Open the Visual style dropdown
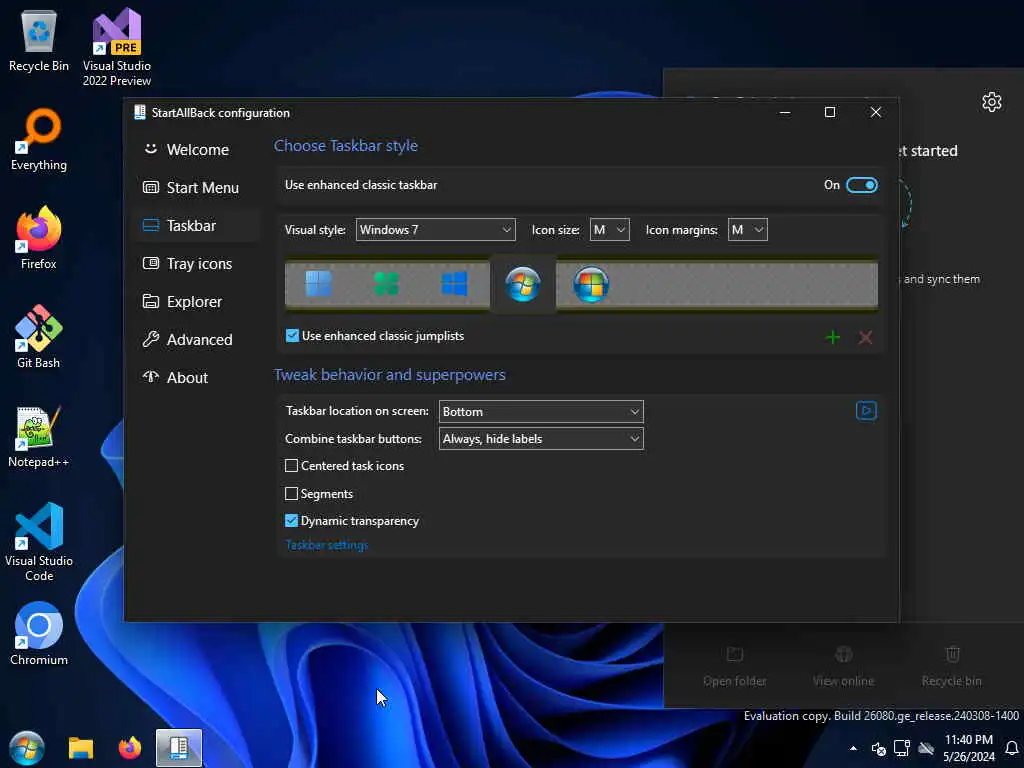The height and width of the screenshot is (768, 1024). point(435,230)
